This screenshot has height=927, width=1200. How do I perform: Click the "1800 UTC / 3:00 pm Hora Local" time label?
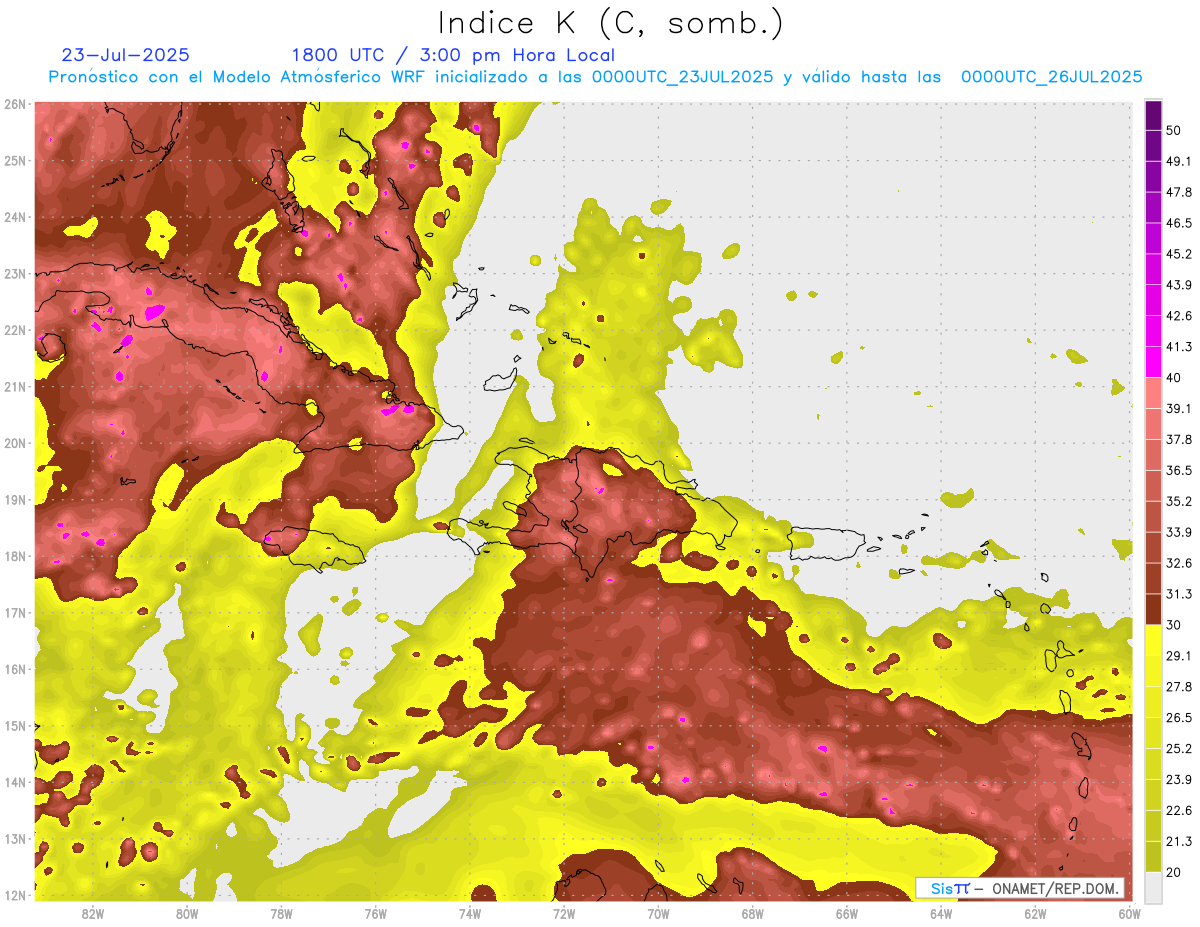453,55
